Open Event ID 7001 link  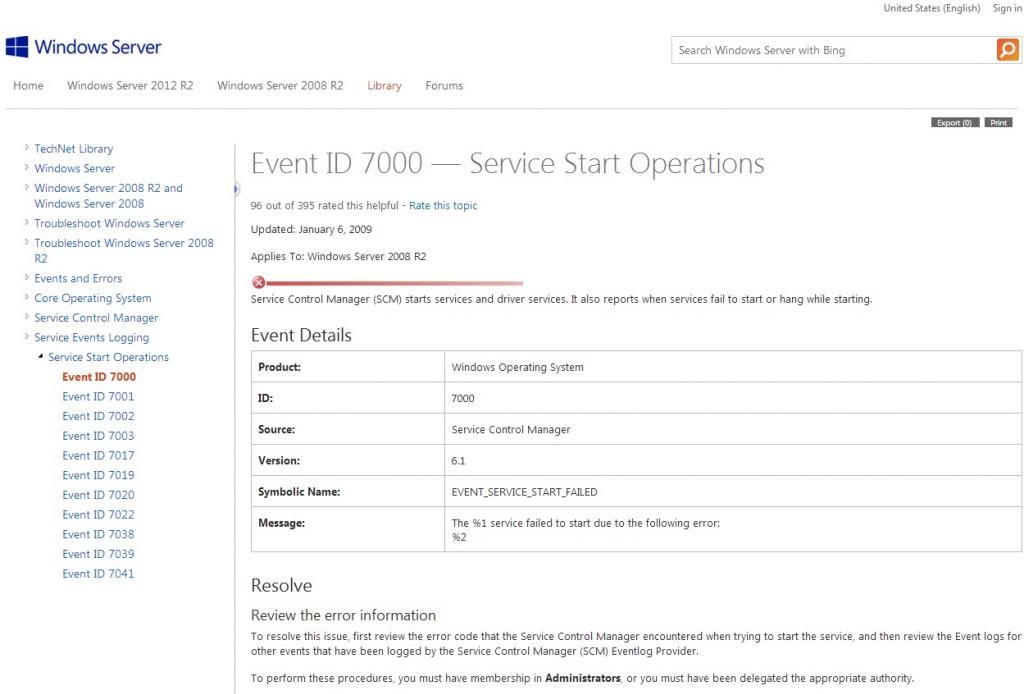tap(98, 396)
